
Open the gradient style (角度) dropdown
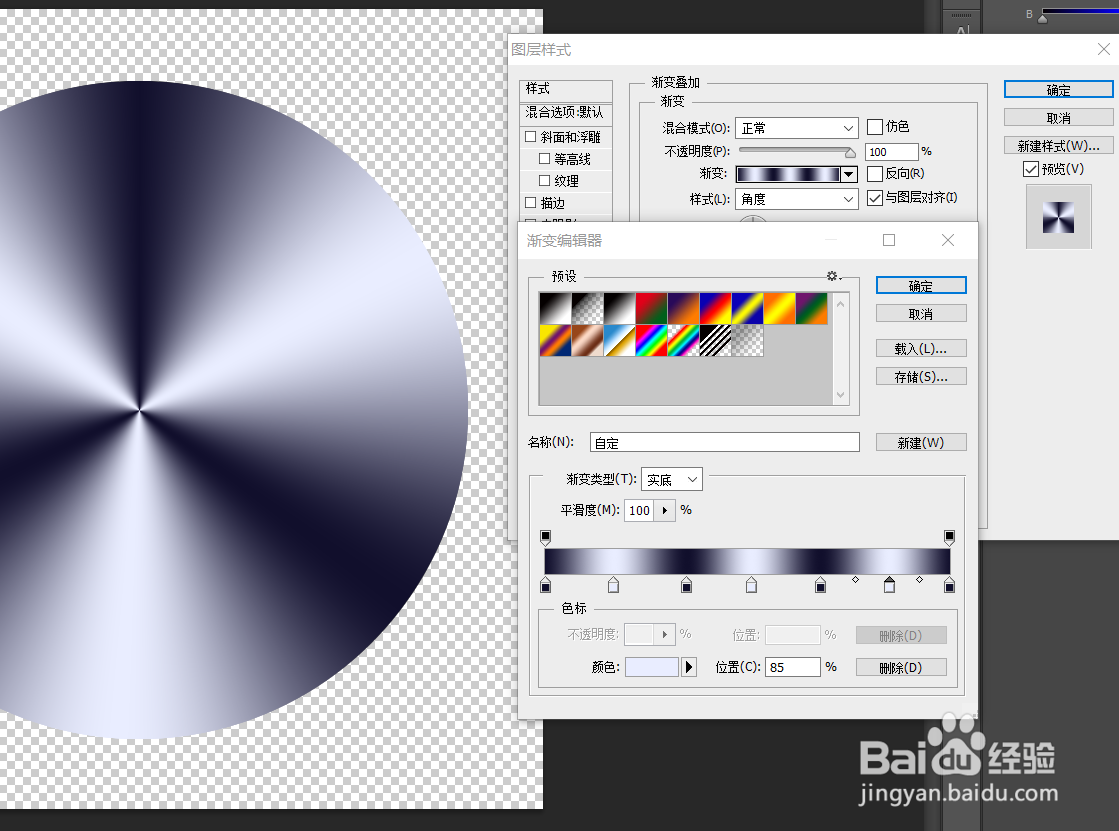click(796, 199)
